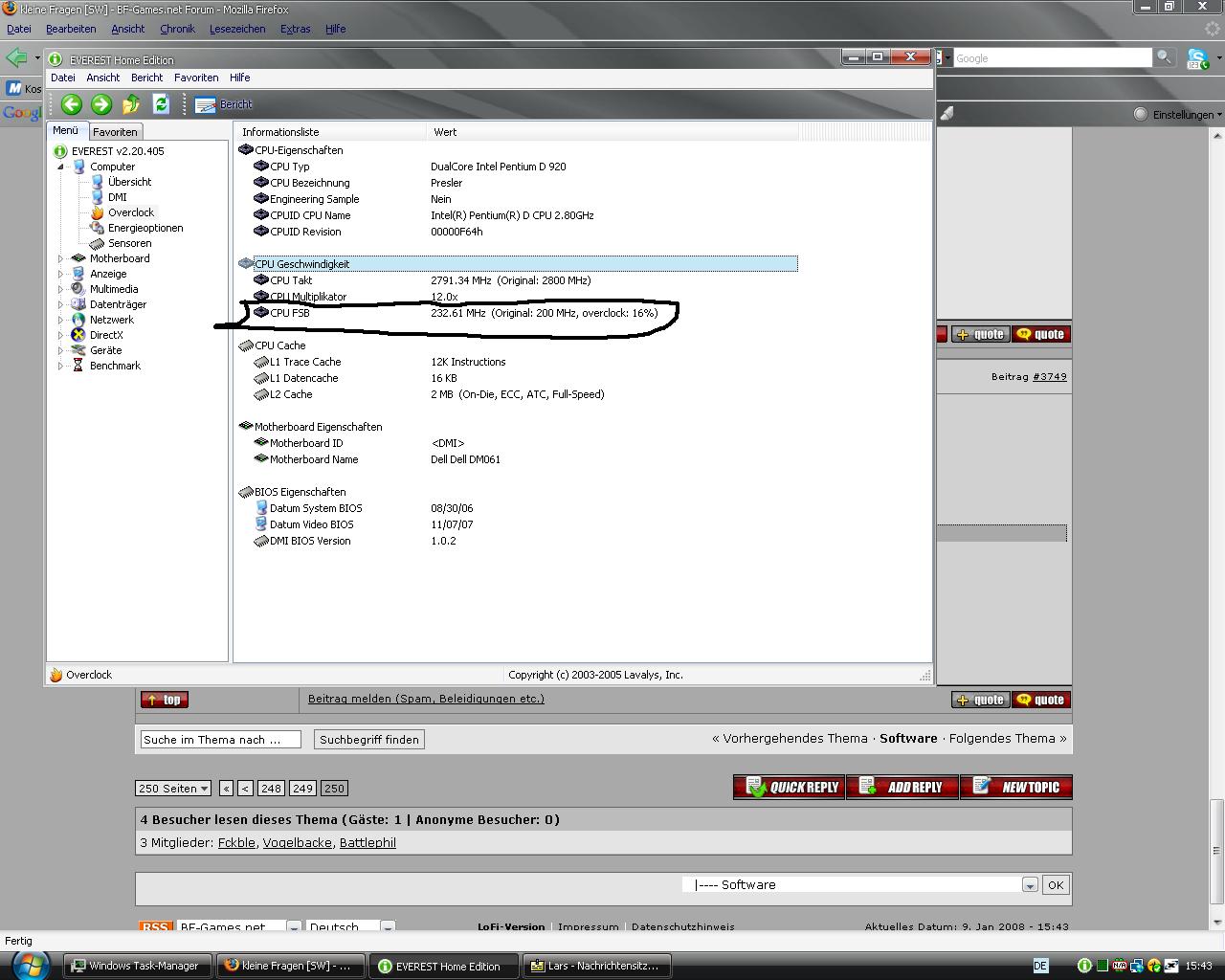
Task: Click the Google search magnifier icon
Action: point(1164,57)
